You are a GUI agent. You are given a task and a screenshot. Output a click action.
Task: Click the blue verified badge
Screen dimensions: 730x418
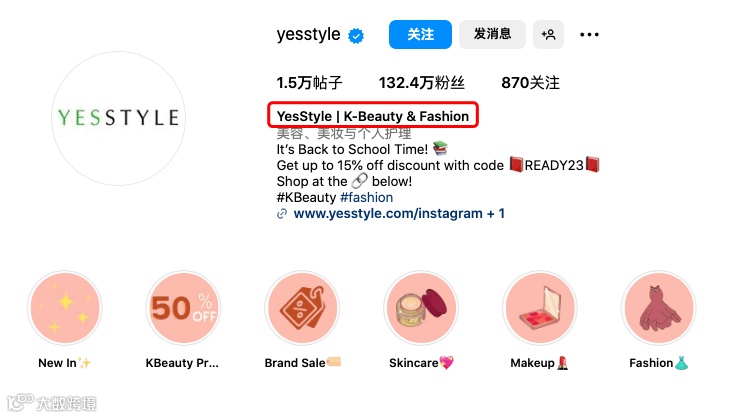pyautogui.click(x=356, y=35)
